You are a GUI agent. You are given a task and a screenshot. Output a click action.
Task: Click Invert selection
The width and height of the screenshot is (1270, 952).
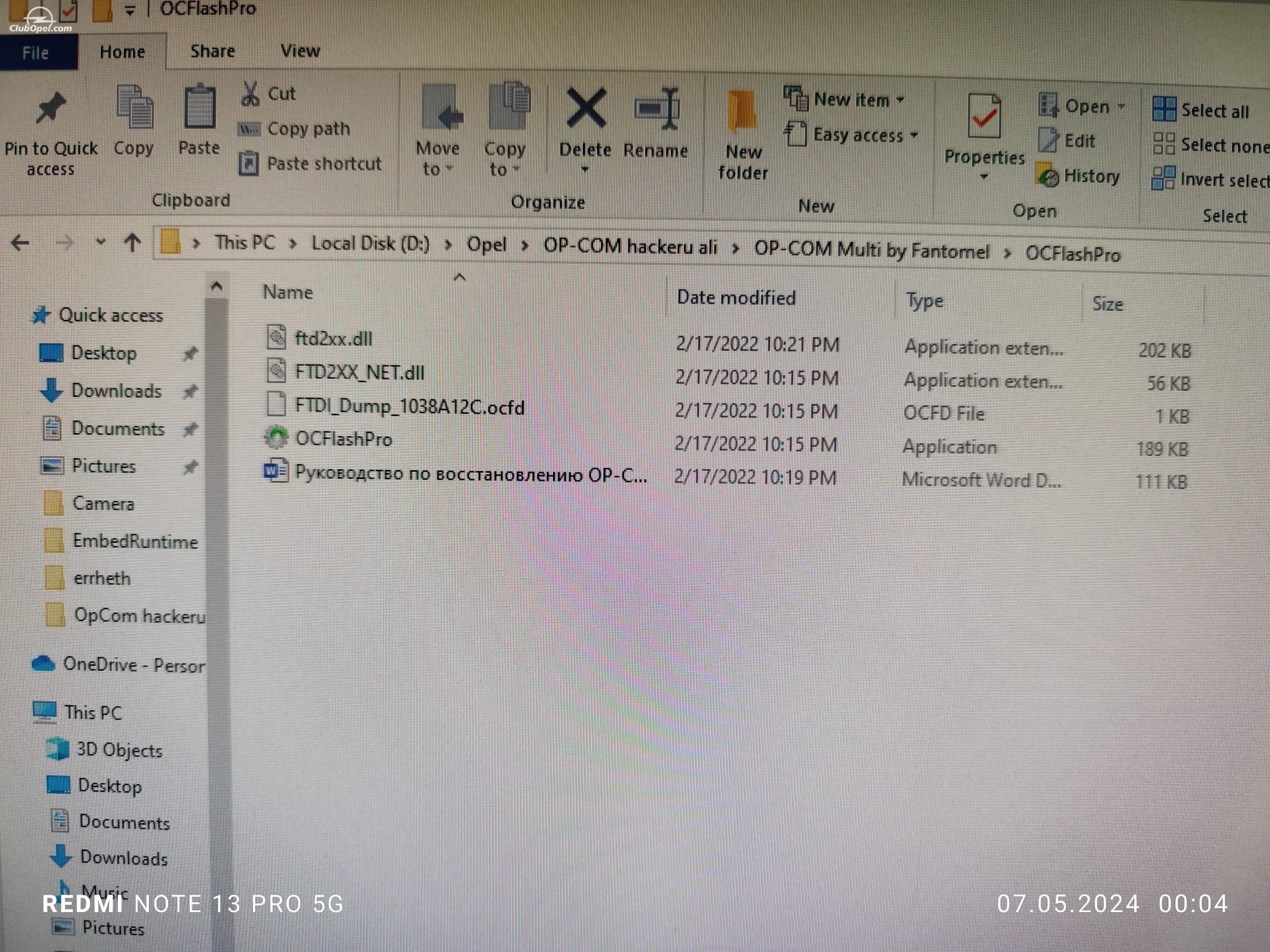click(x=1210, y=180)
